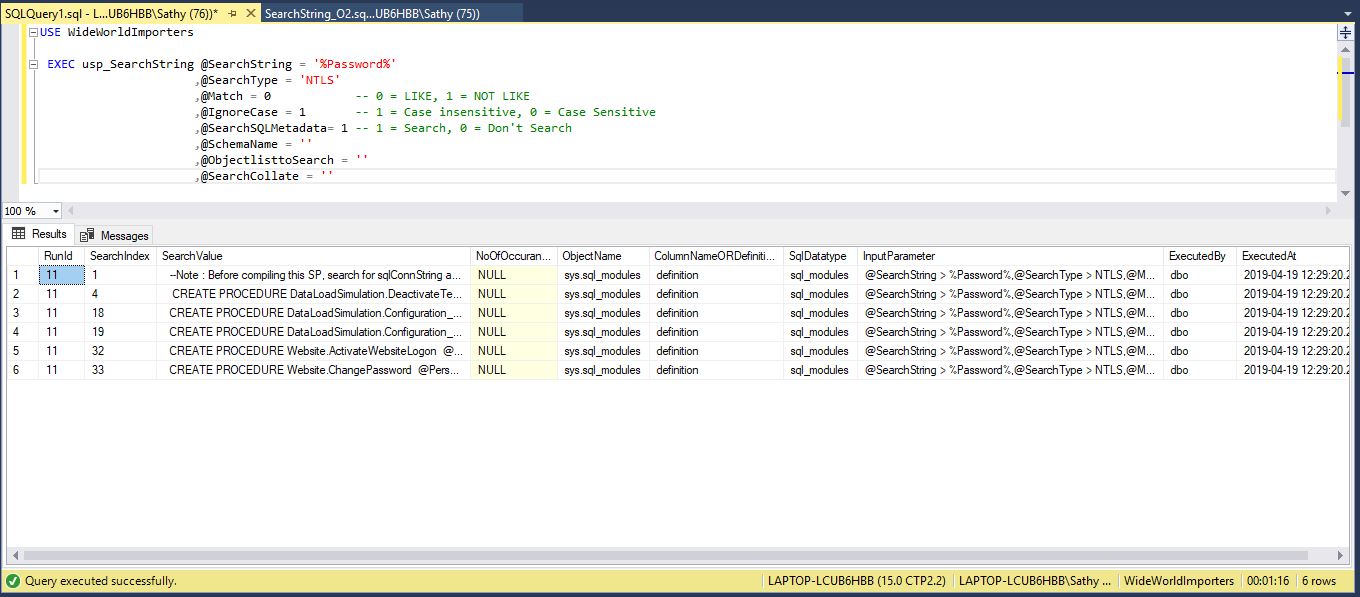Image resolution: width=1360 pixels, height=597 pixels.
Task: Select the ExecutedAt column header
Action: pos(1294,256)
